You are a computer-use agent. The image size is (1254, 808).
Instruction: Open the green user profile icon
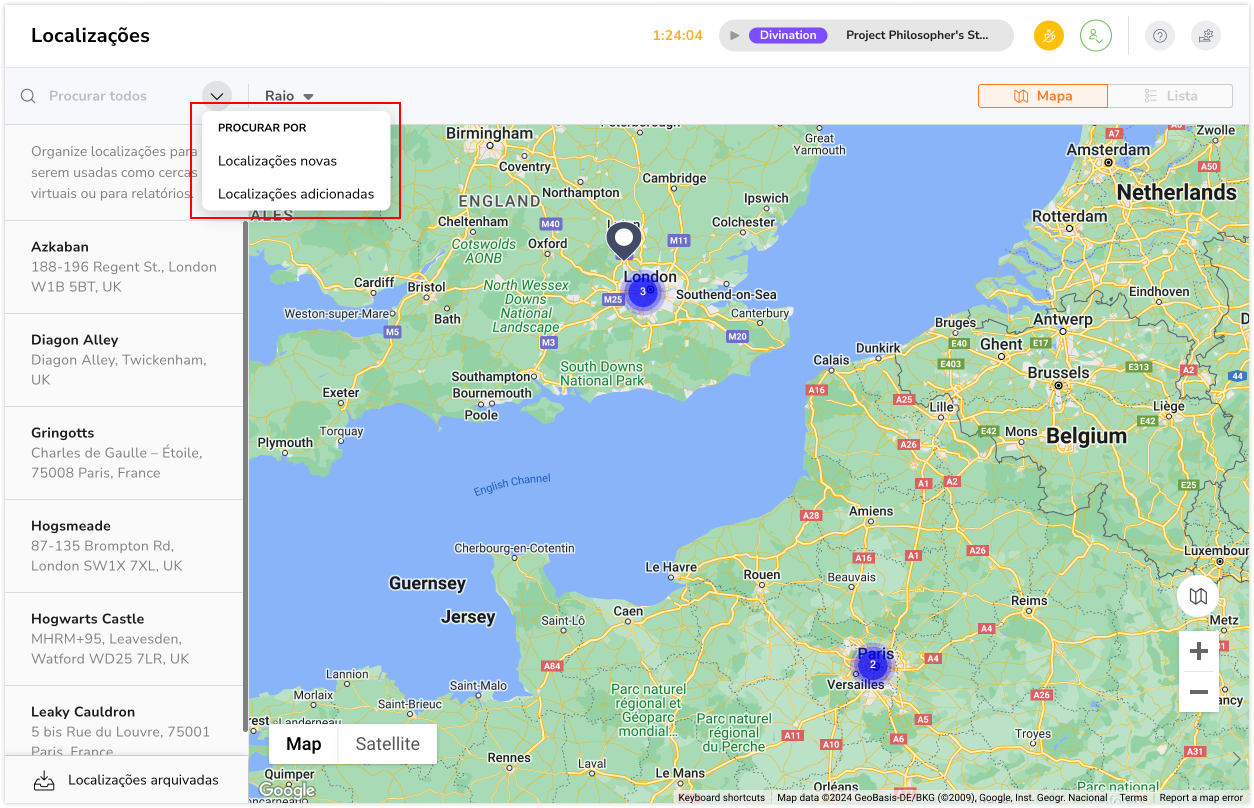point(1096,36)
